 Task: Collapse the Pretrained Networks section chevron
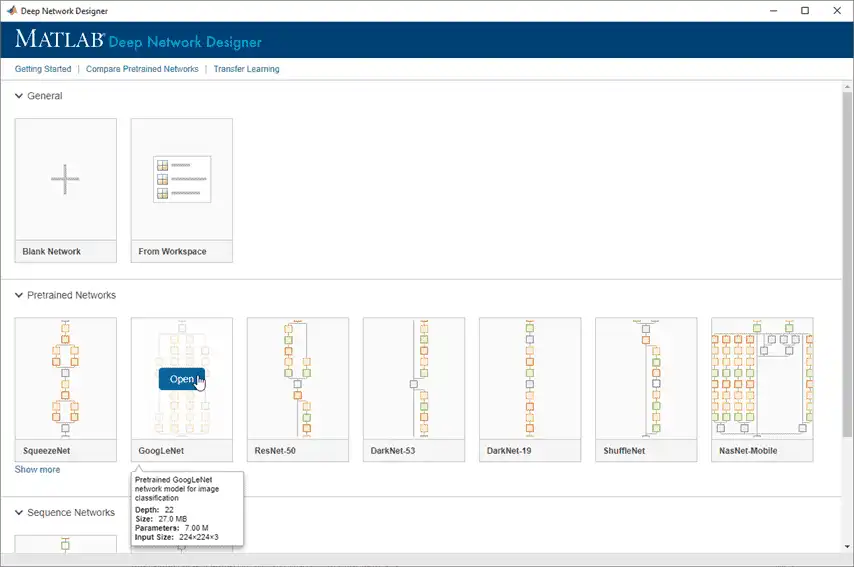(x=19, y=295)
